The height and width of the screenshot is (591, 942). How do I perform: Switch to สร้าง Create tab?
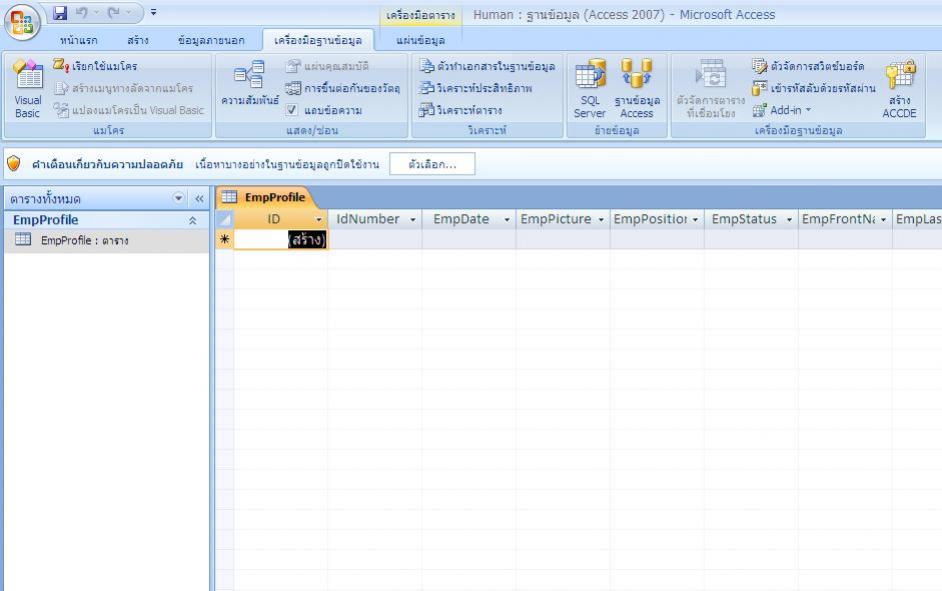[x=138, y=40]
